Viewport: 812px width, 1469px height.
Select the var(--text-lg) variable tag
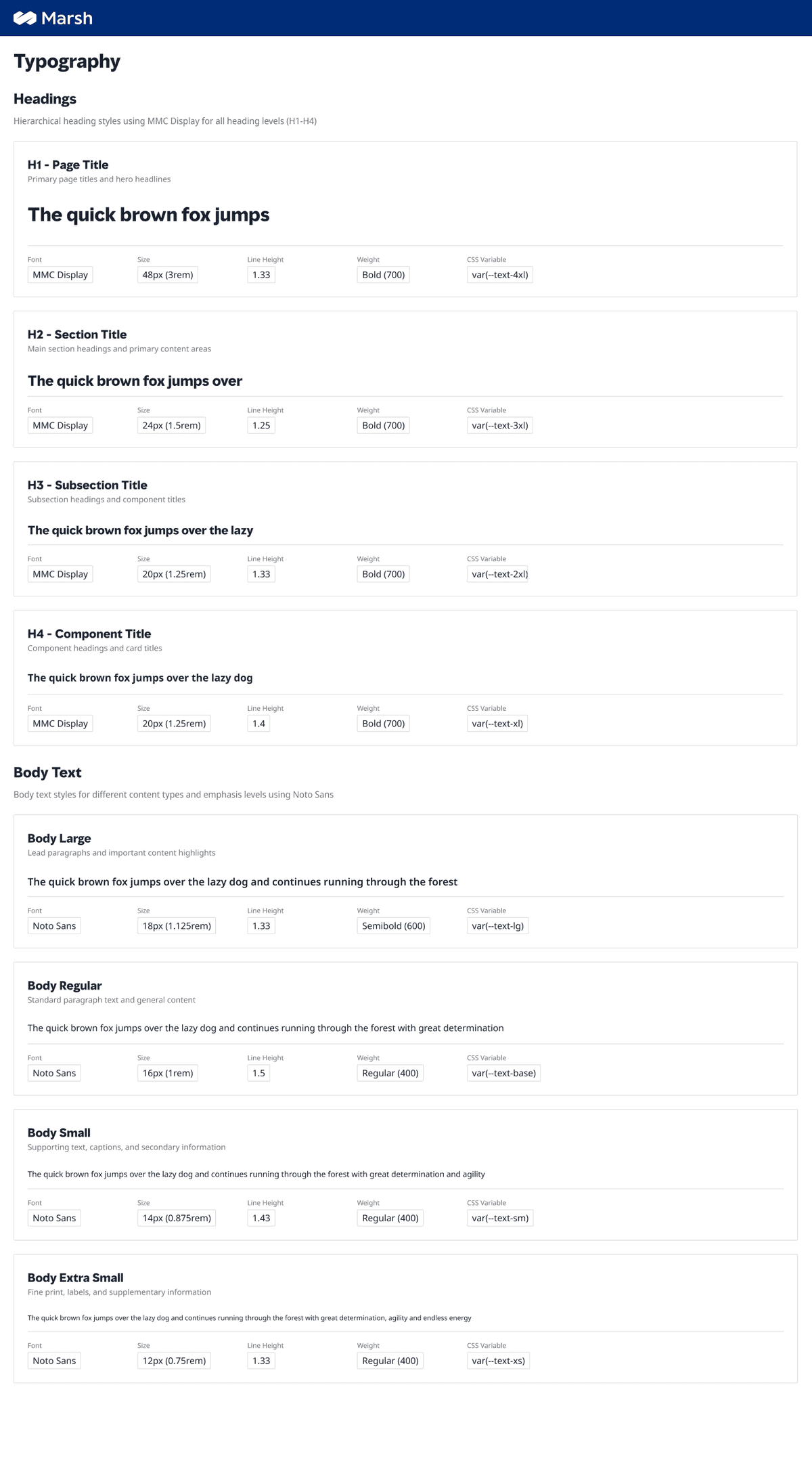click(498, 926)
